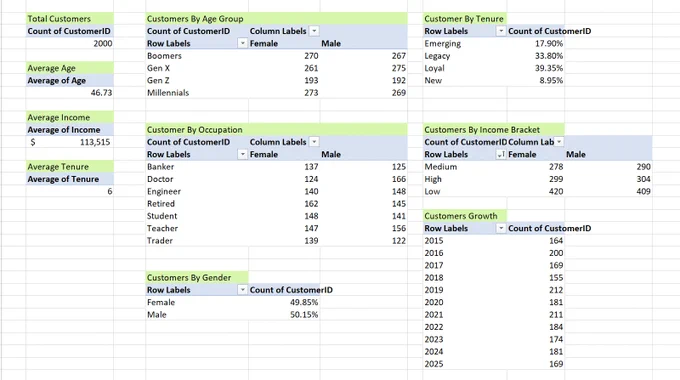Select the Retired female count 162

click(284, 203)
